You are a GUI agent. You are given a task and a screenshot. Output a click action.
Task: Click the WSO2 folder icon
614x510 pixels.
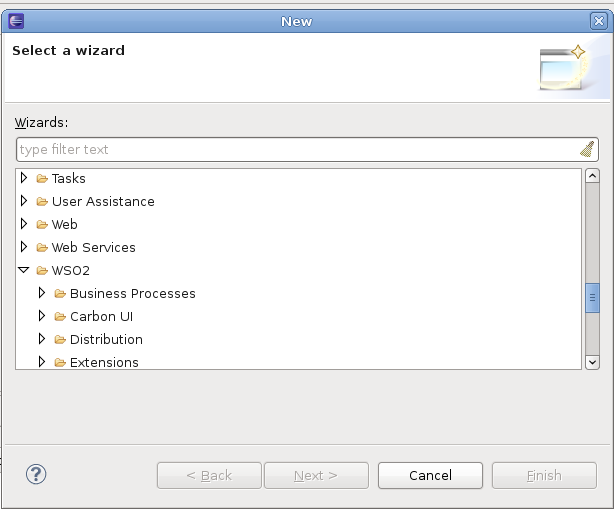pos(42,271)
